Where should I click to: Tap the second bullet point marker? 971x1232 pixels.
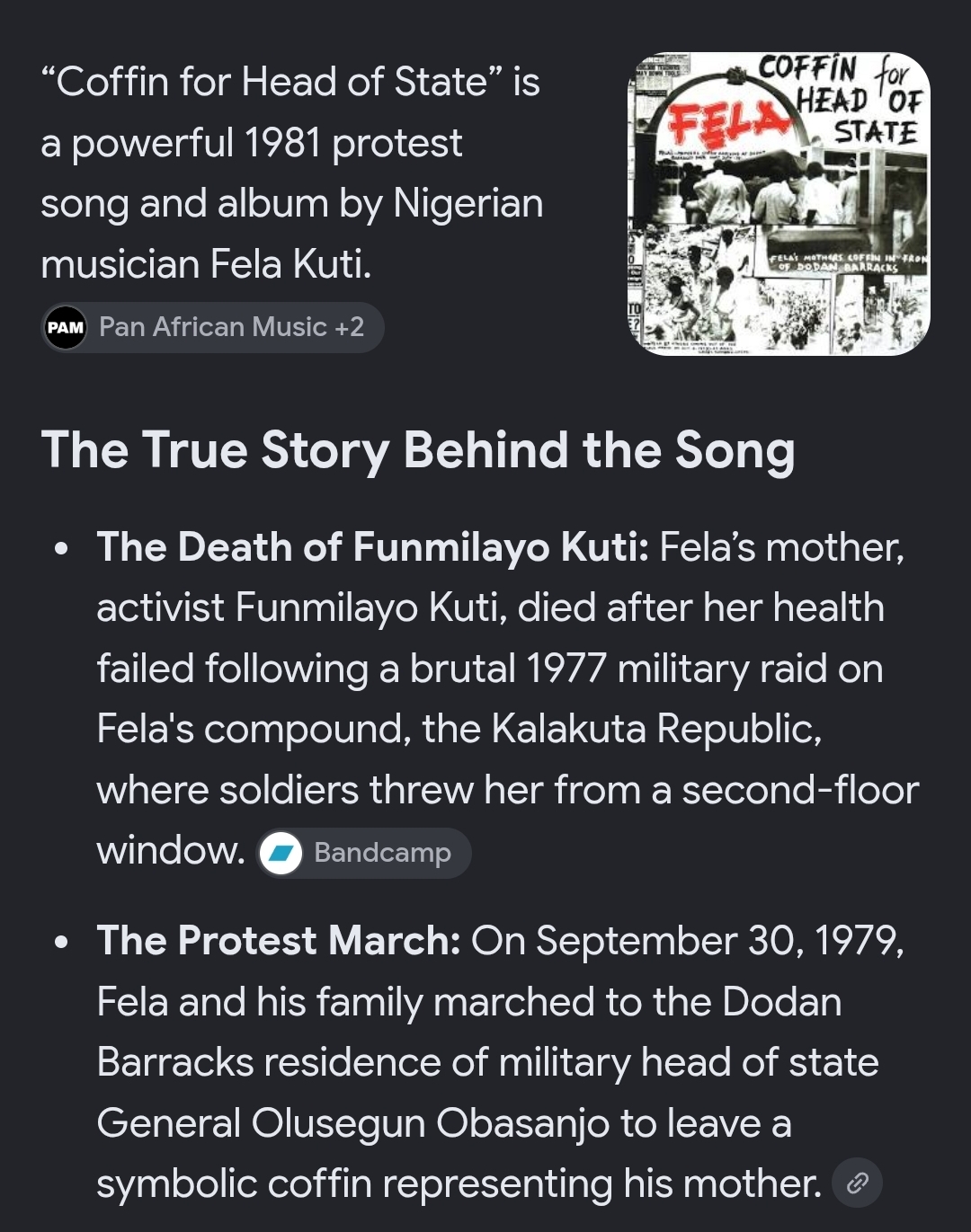click(x=62, y=942)
